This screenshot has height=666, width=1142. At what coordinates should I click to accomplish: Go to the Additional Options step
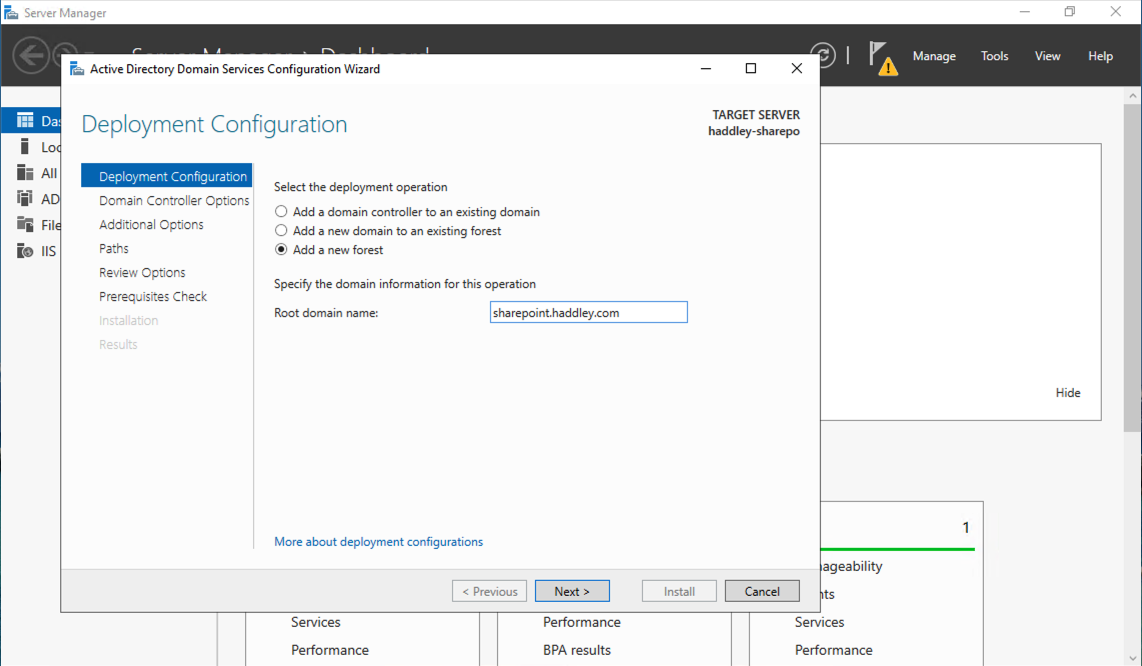(x=151, y=224)
